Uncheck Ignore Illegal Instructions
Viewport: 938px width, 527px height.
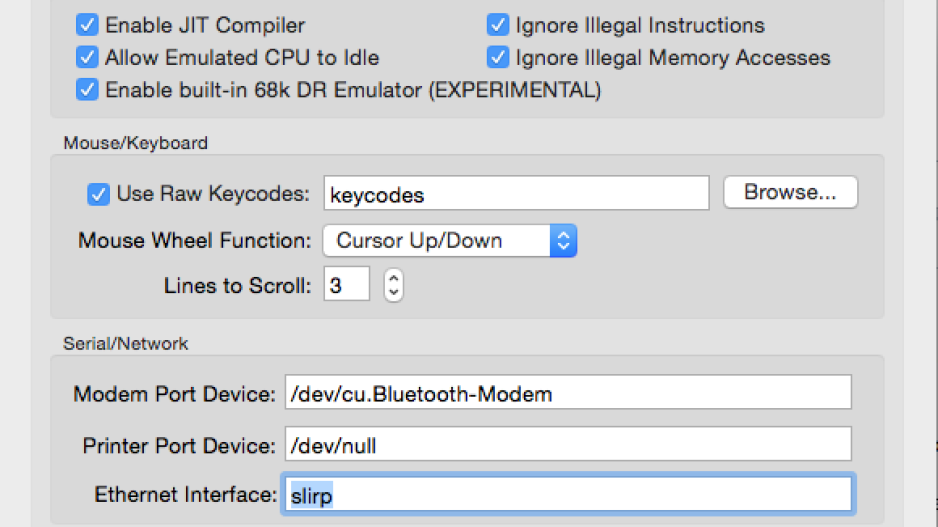coord(498,25)
